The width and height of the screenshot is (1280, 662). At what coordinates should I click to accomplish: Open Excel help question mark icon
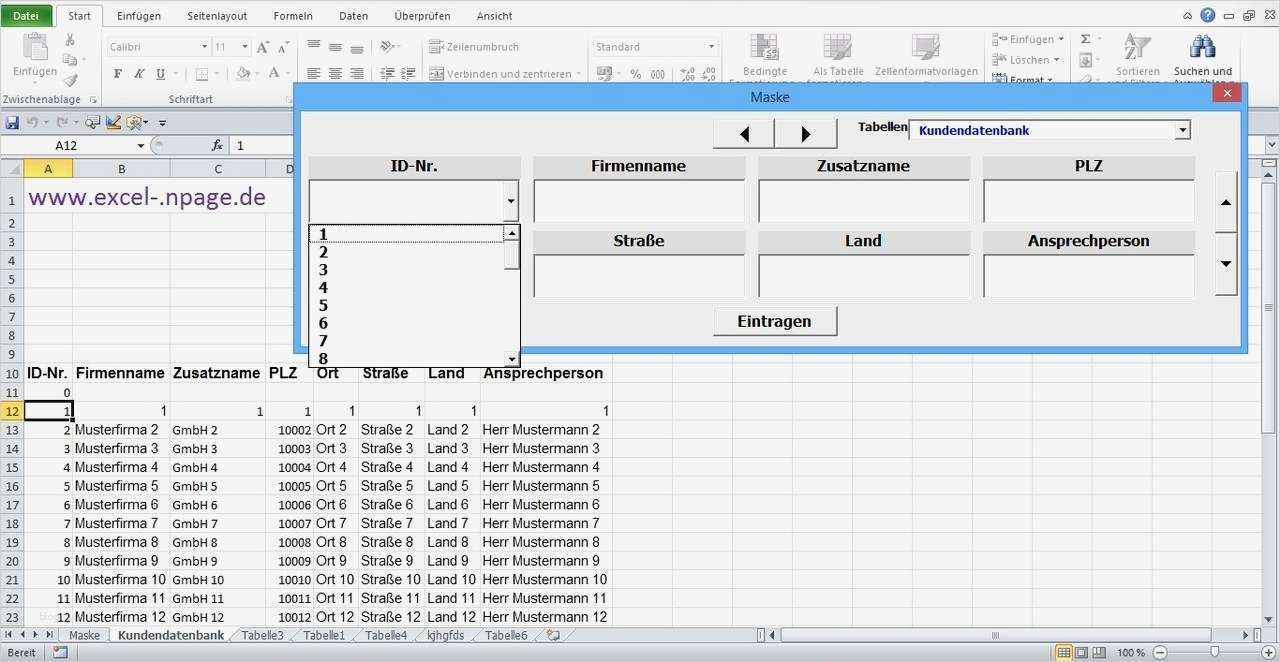[1208, 15]
